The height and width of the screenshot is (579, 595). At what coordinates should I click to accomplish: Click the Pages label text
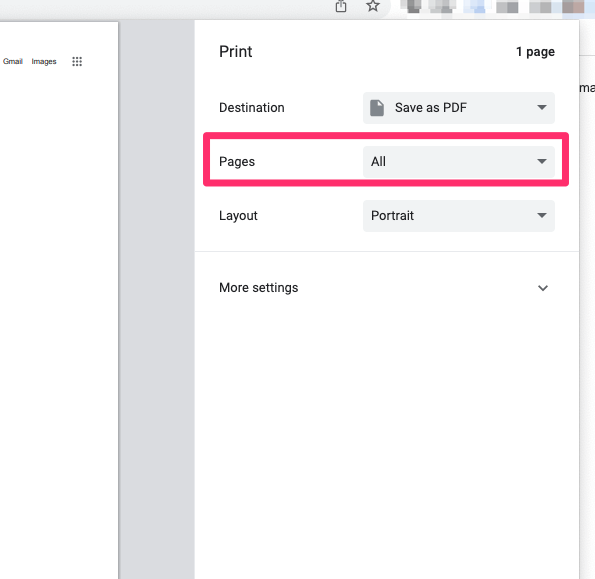pyautogui.click(x=237, y=162)
